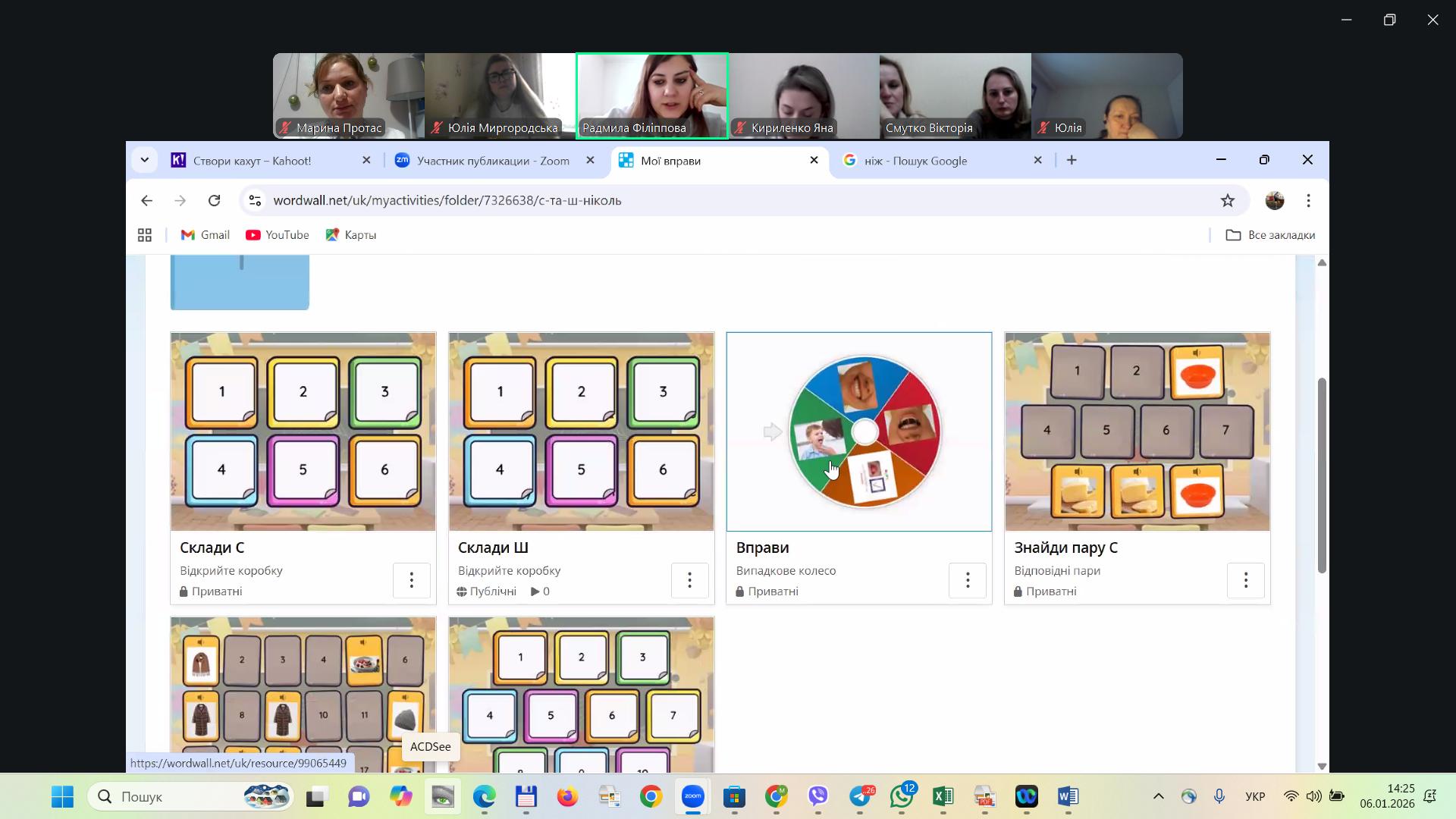This screenshot has height=819, width=1456.
Task: Open options menu for Знайди пару С
Action: [x=1245, y=580]
